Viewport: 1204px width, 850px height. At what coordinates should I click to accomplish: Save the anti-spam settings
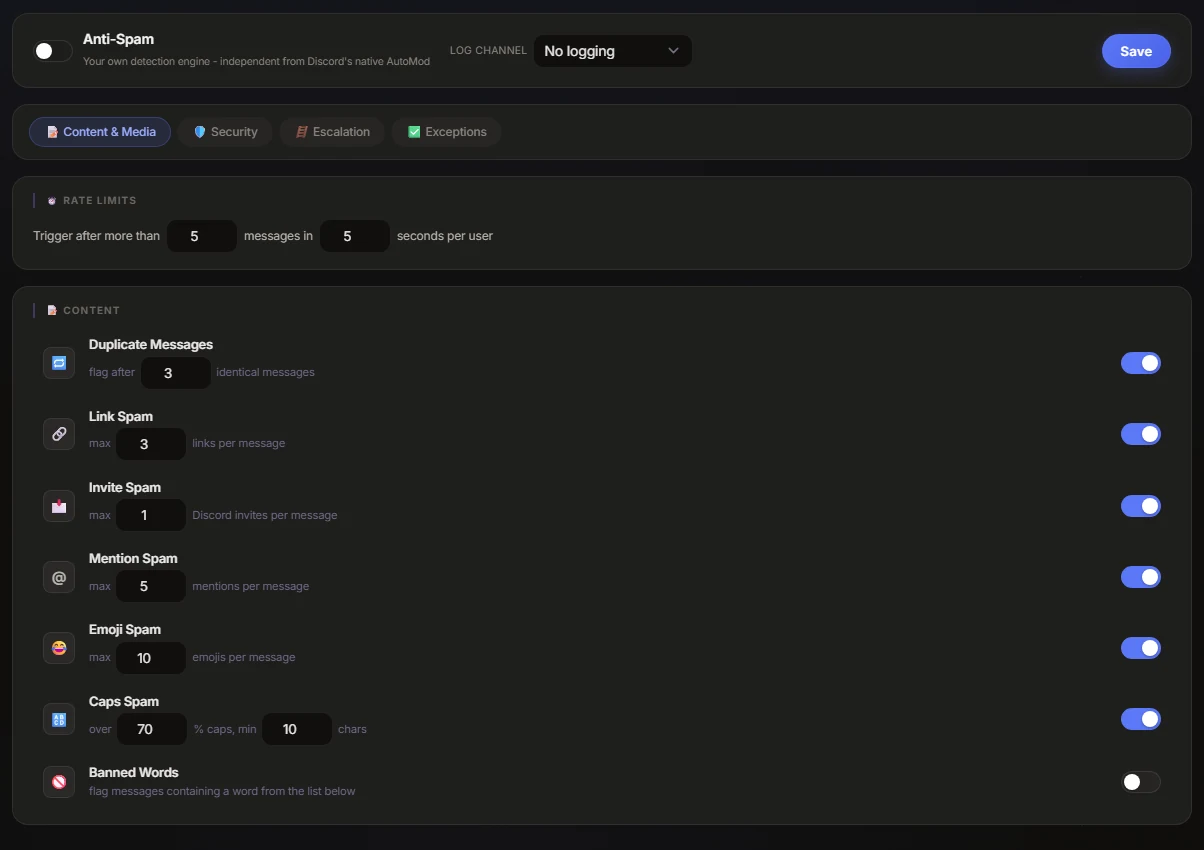click(x=1136, y=51)
